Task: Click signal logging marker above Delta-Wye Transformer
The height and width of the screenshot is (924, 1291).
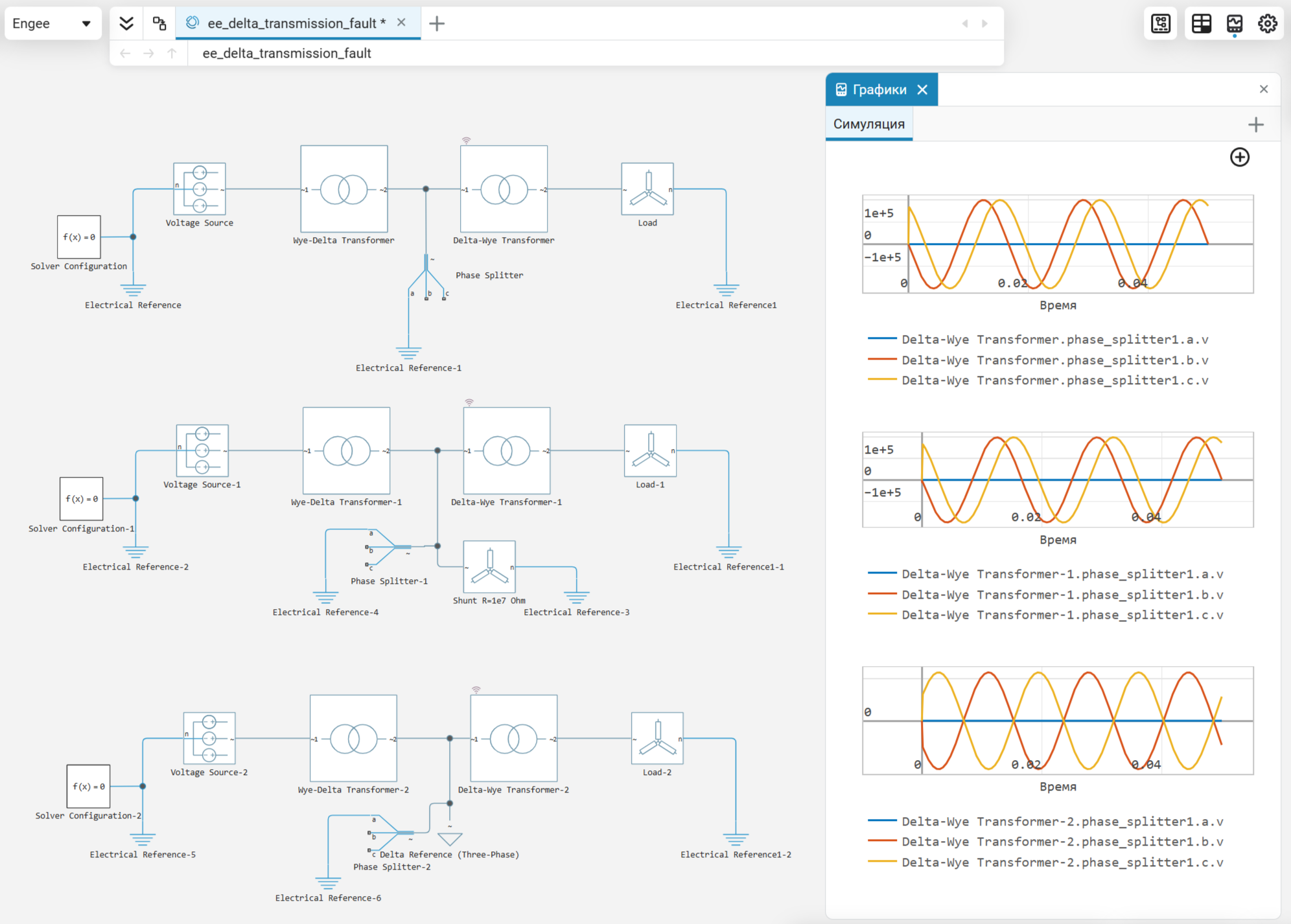Action: tap(466, 140)
